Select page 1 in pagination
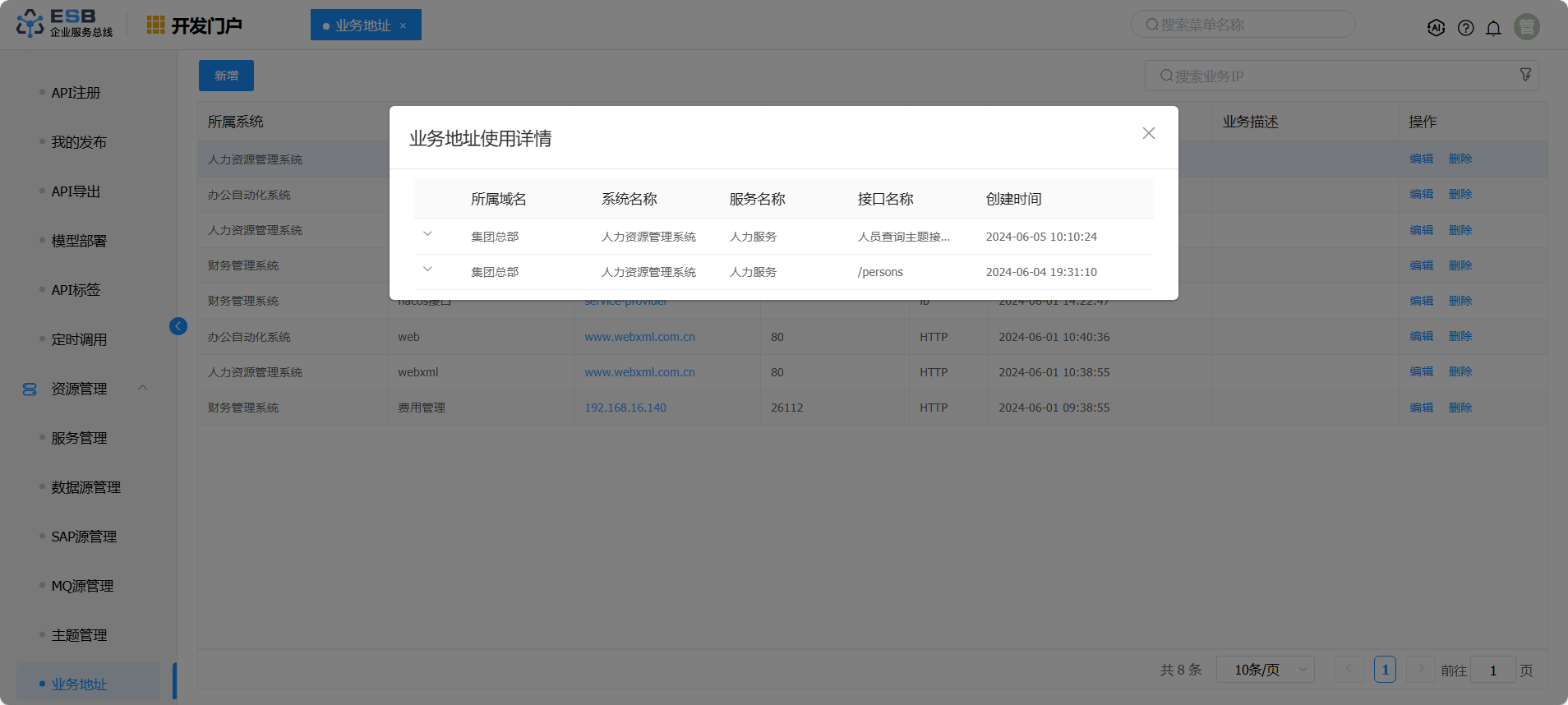Viewport: 1568px width, 705px height. [1385, 670]
